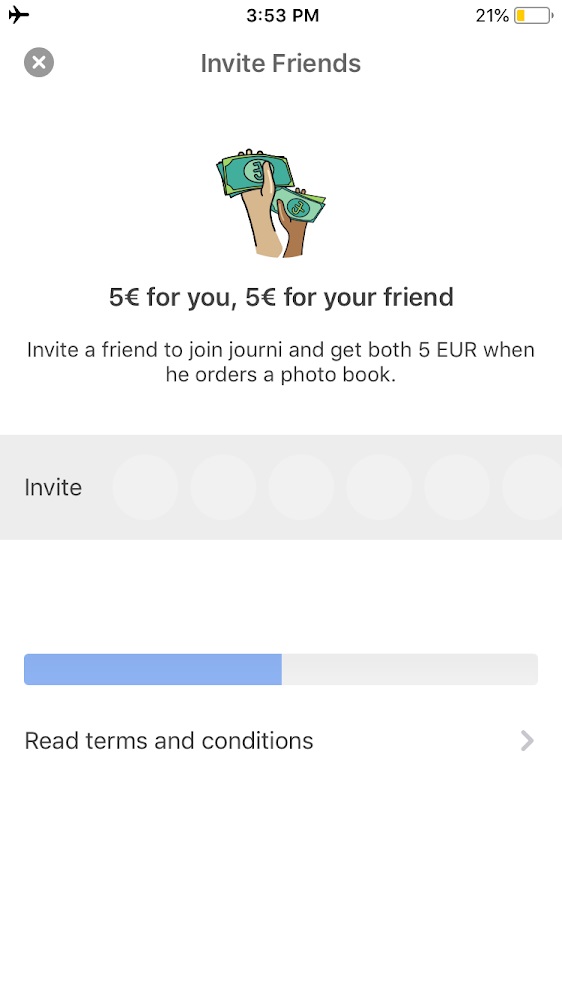The width and height of the screenshot is (562, 1000).
Task: Tap the "5€ for you, 5€ for your friend" heading
Action: [x=281, y=297]
